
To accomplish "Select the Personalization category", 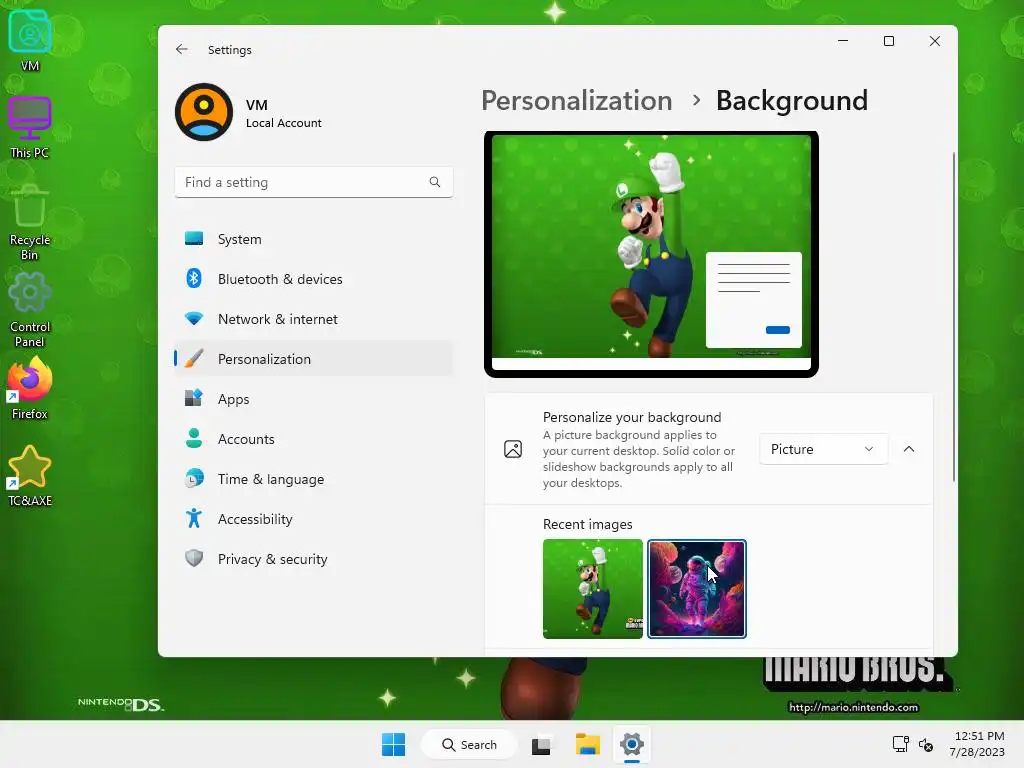I will point(313,359).
